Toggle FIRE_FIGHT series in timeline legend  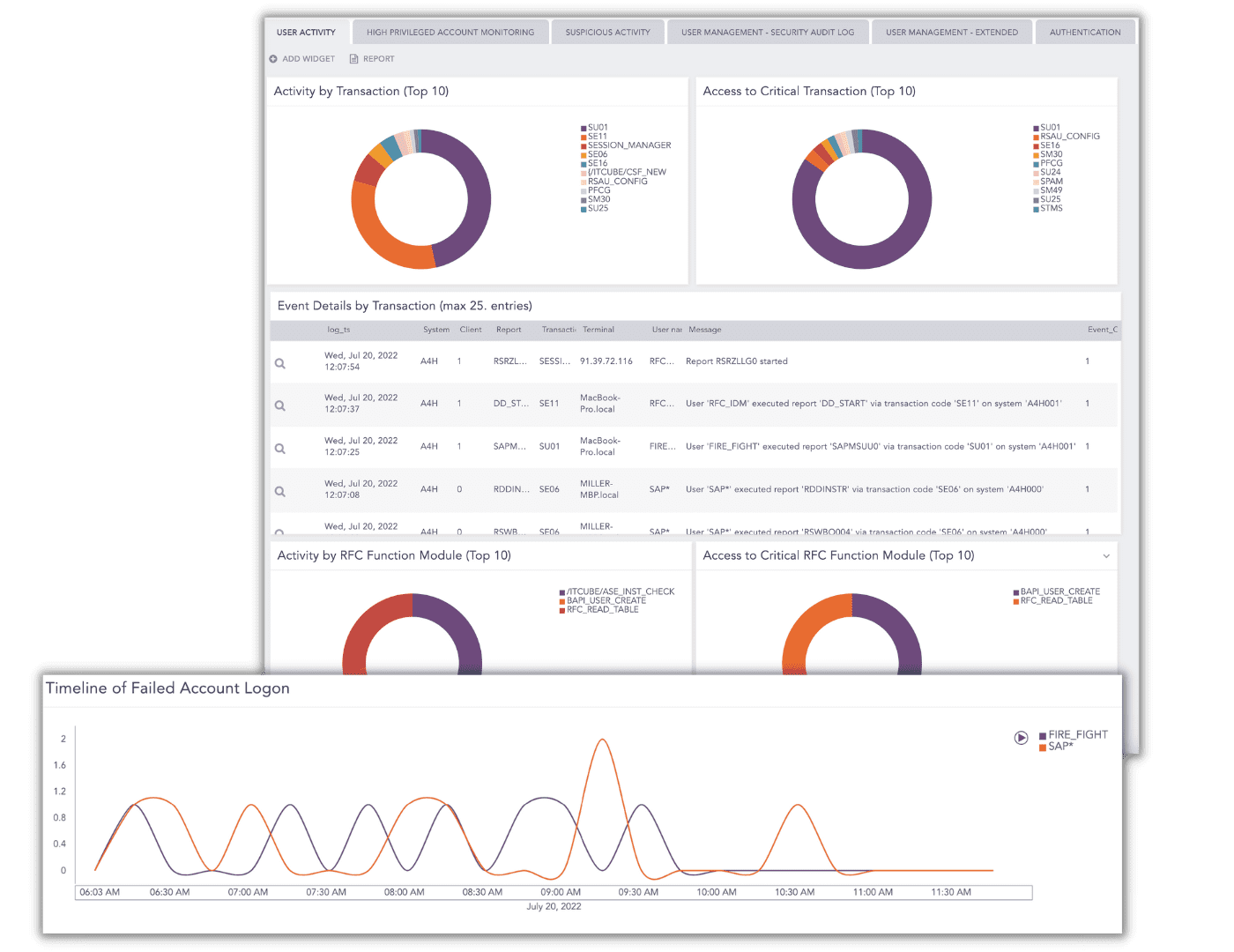point(1073,734)
